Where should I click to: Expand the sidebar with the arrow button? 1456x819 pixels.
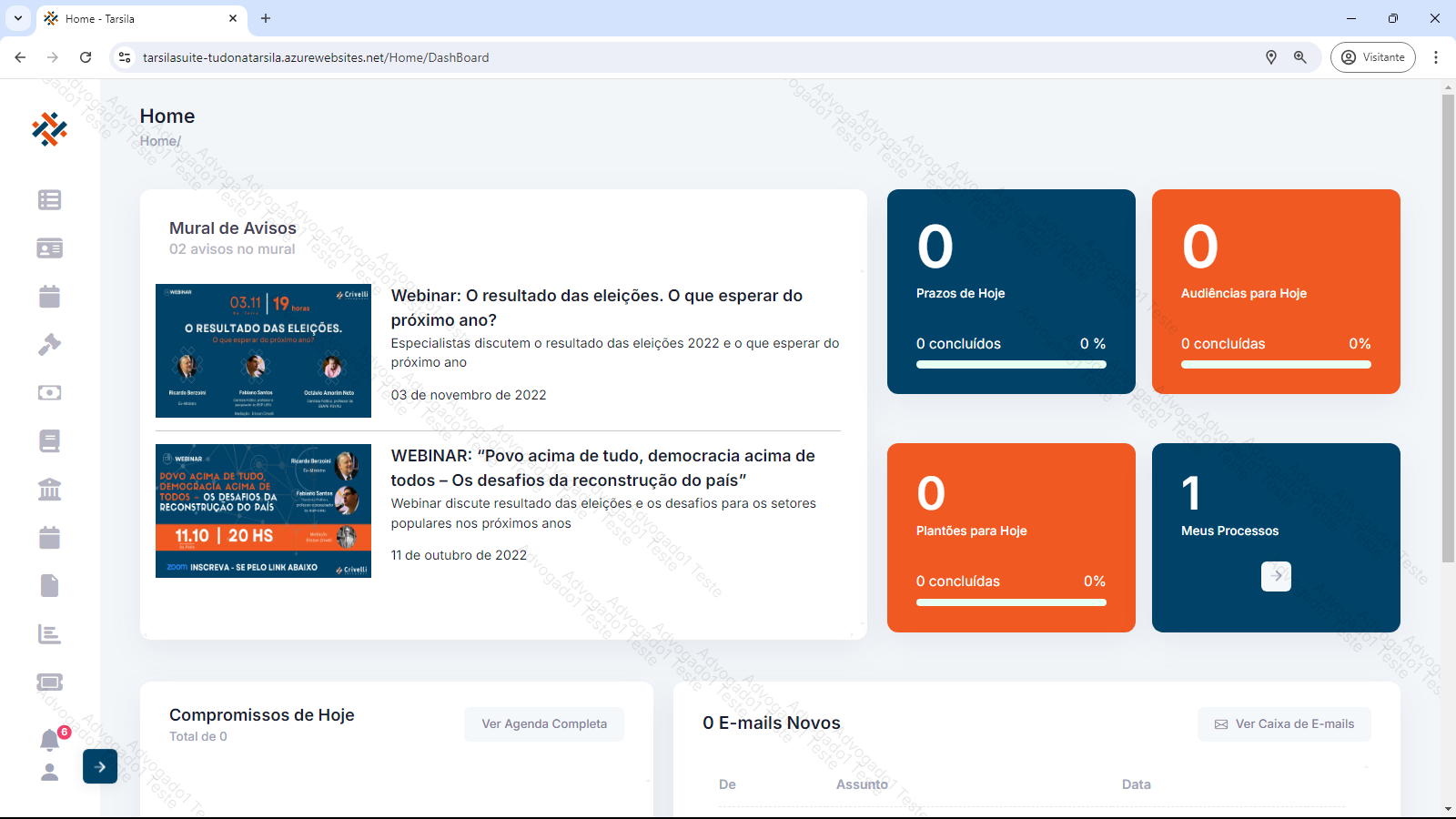click(100, 767)
